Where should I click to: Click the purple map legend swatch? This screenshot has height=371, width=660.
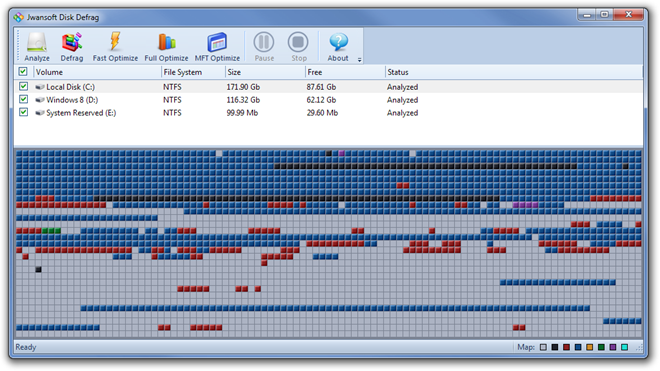(x=613, y=347)
